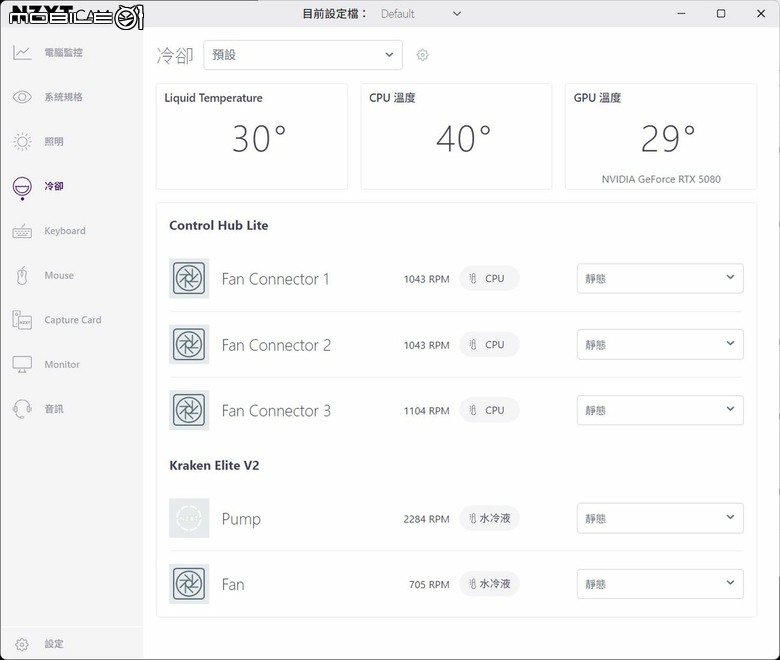Click the Monitor sidebar label
780x660 pixels.
tap(62, 365)
